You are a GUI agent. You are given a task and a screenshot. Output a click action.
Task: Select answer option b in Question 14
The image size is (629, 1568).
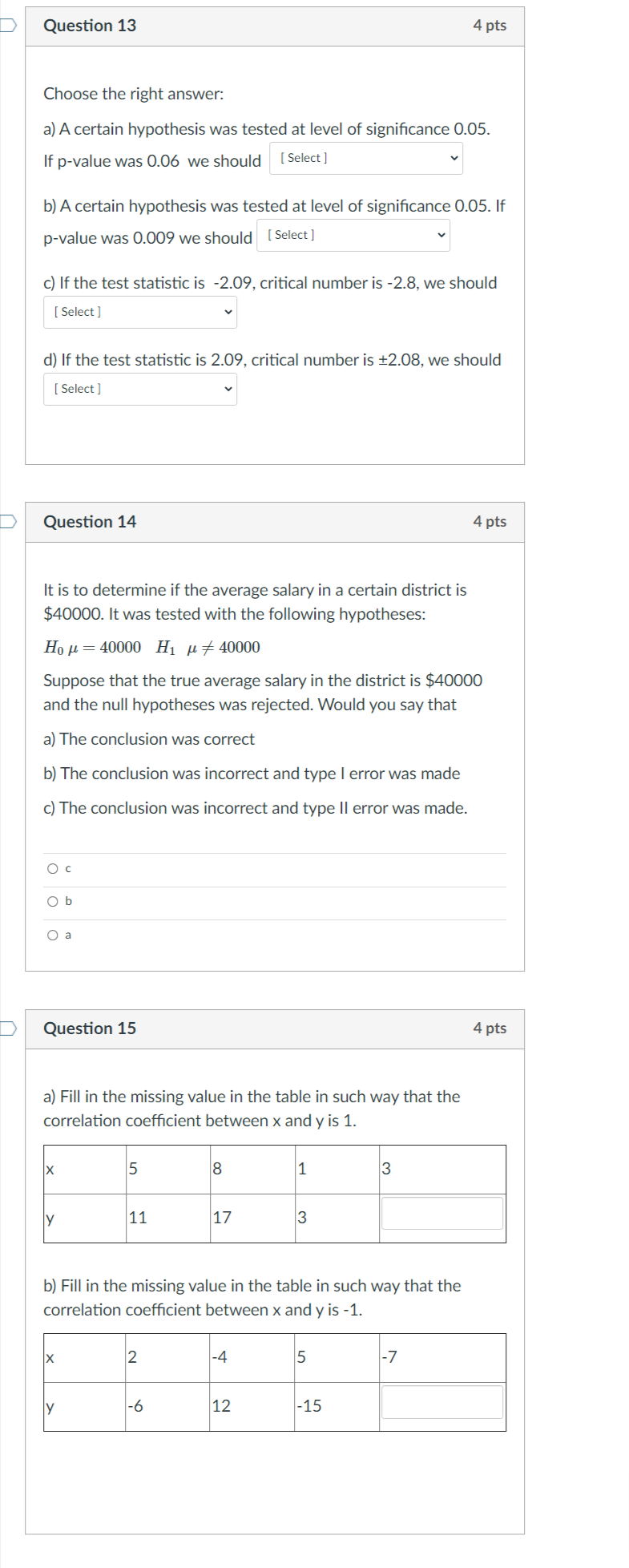(x=52, y=901)
